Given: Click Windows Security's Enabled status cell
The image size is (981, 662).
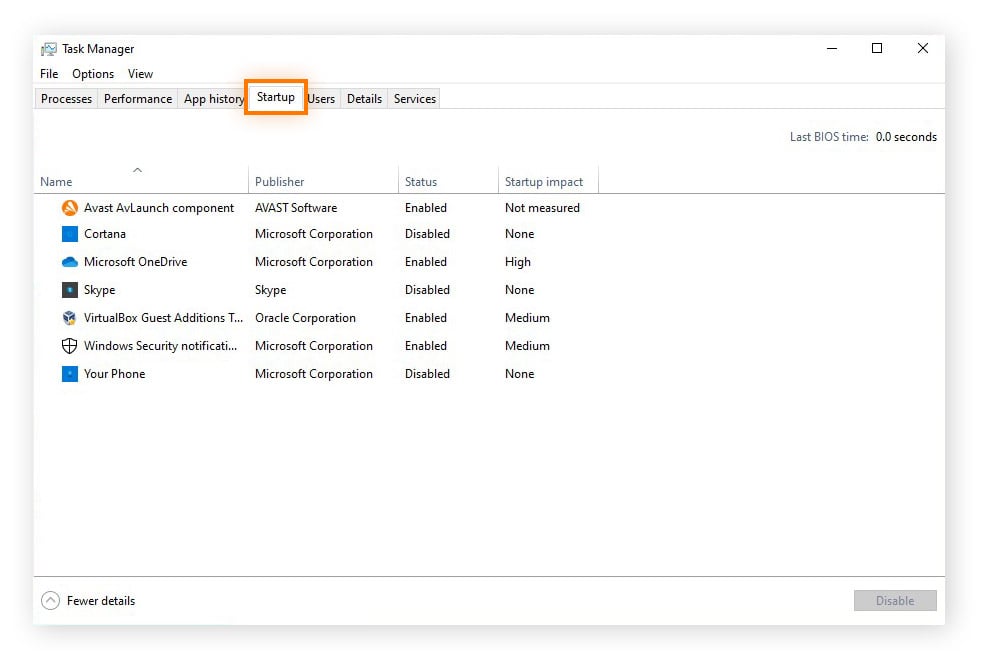Looking at the screenshot, I should tap(425, 345).
